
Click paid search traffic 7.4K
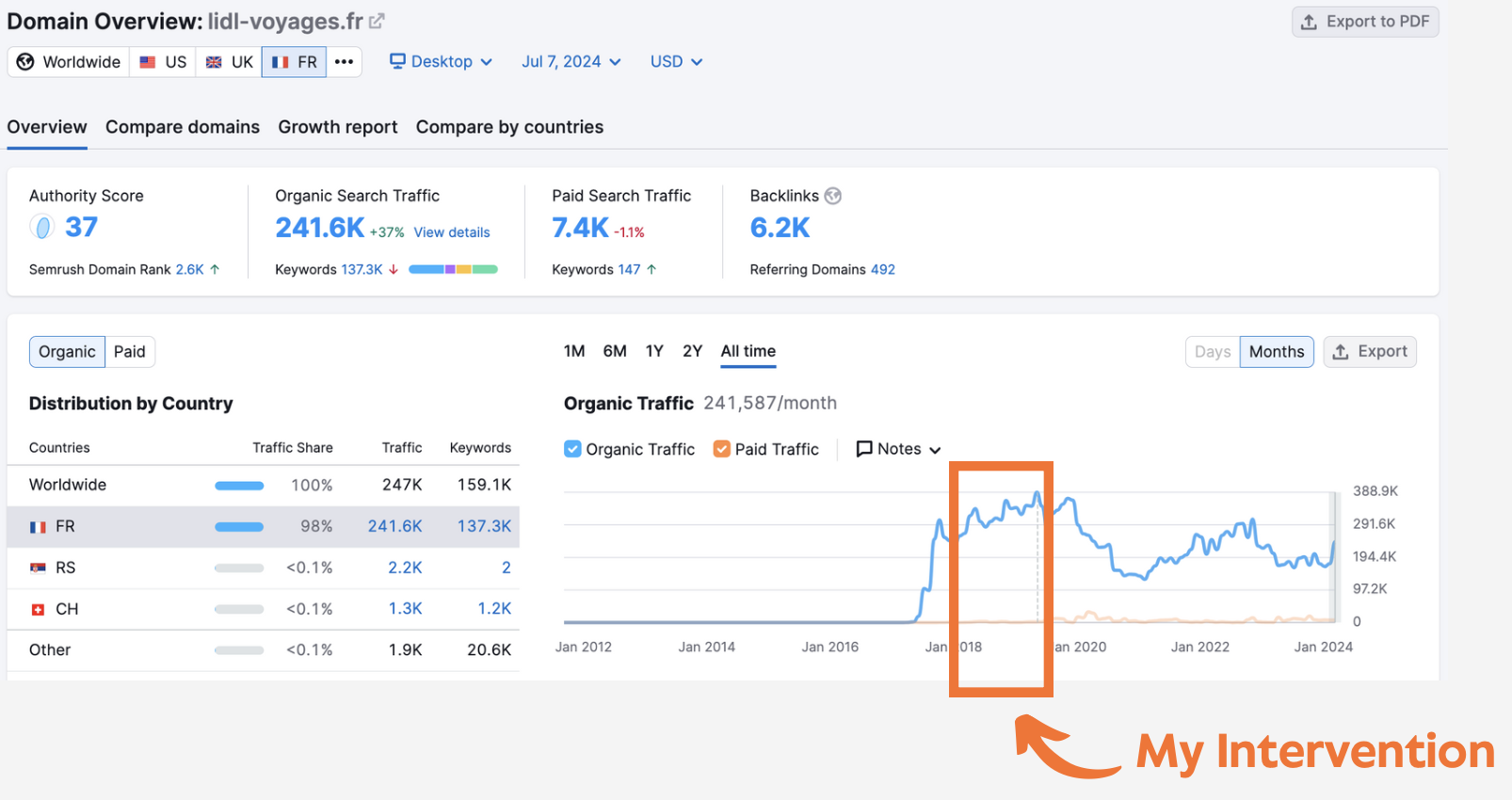(x=580, y=228)
